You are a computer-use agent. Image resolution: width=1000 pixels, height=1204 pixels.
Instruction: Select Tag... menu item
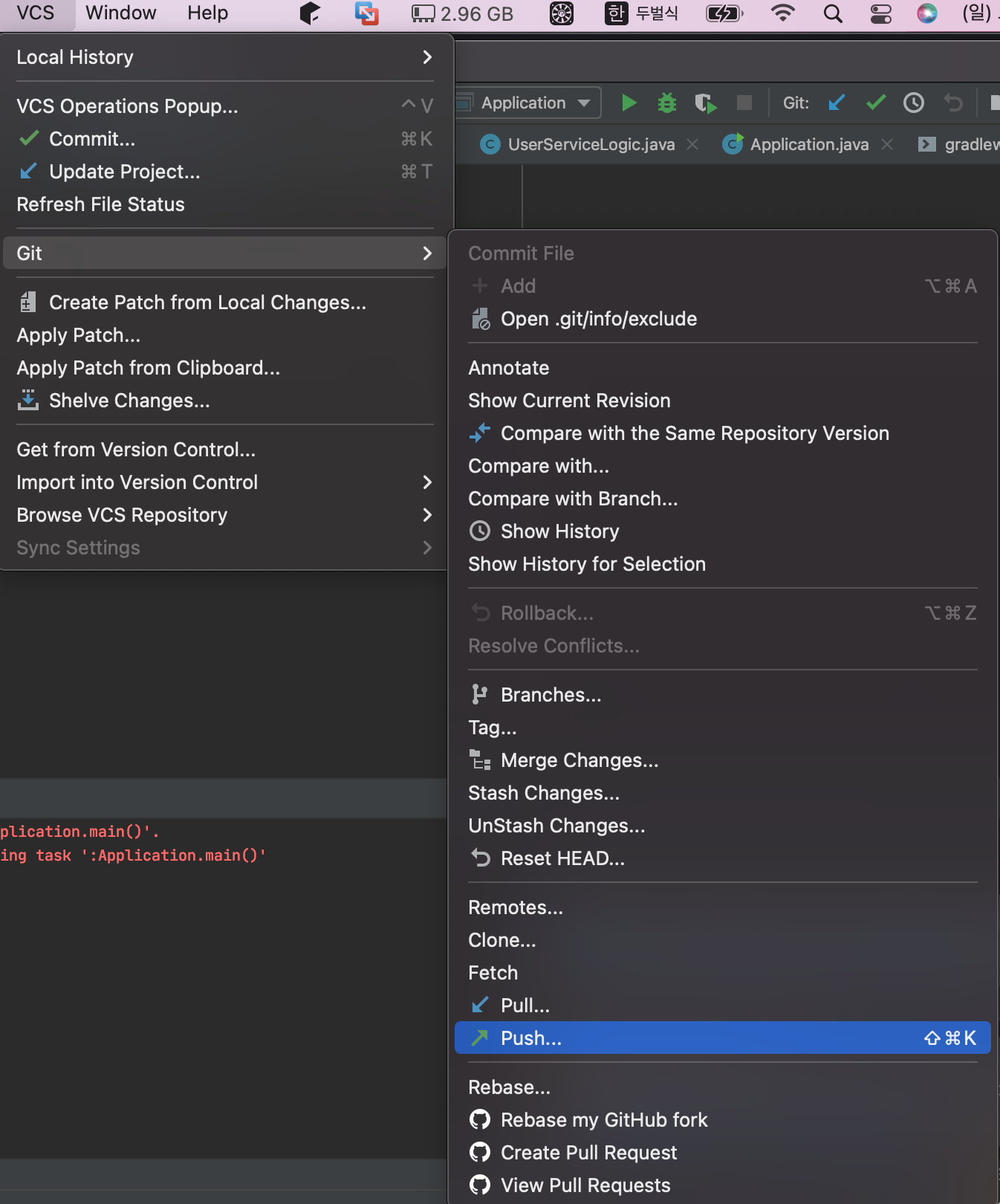point(722,728)
